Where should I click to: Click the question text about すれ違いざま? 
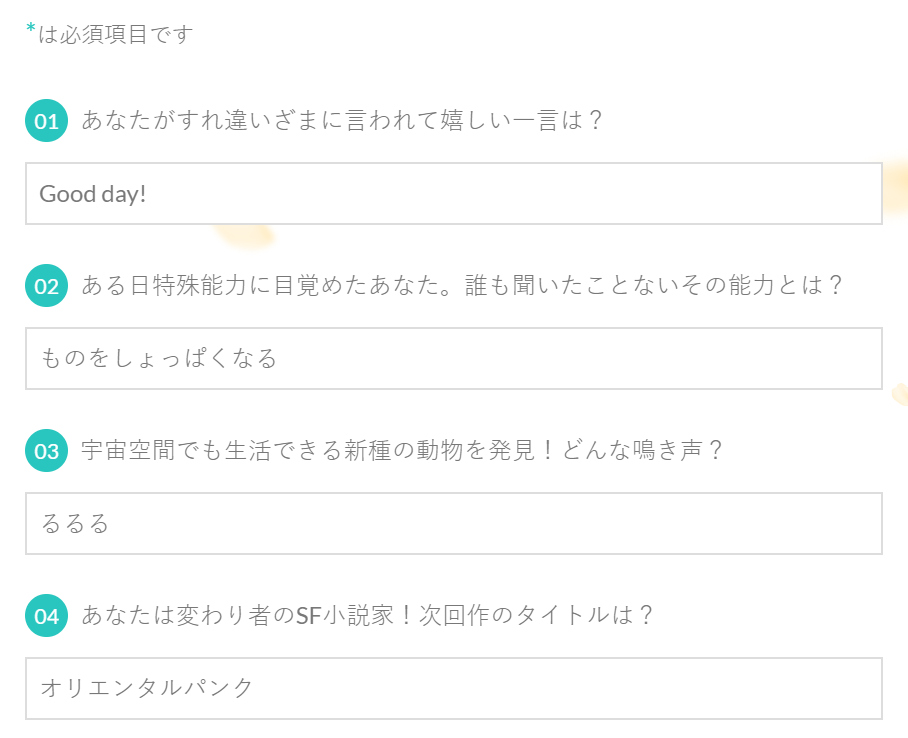pos(342,120)
